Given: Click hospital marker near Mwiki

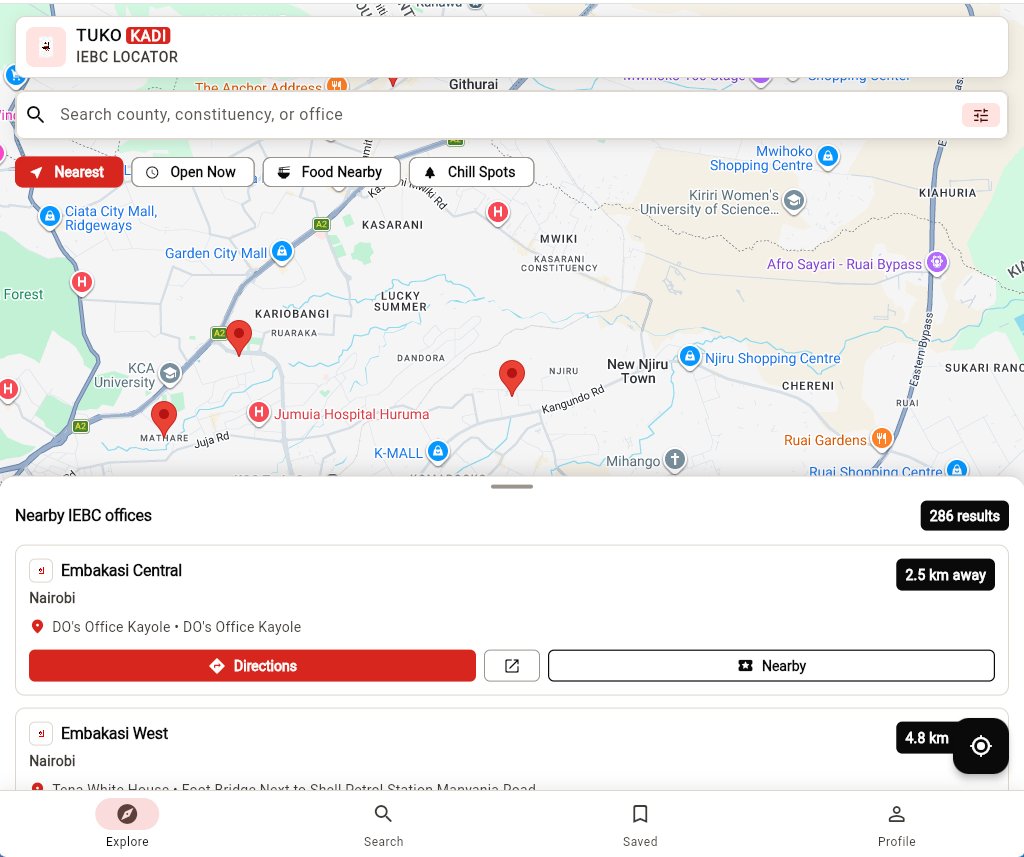Looking at the screenshot, I should pos(498,212).
